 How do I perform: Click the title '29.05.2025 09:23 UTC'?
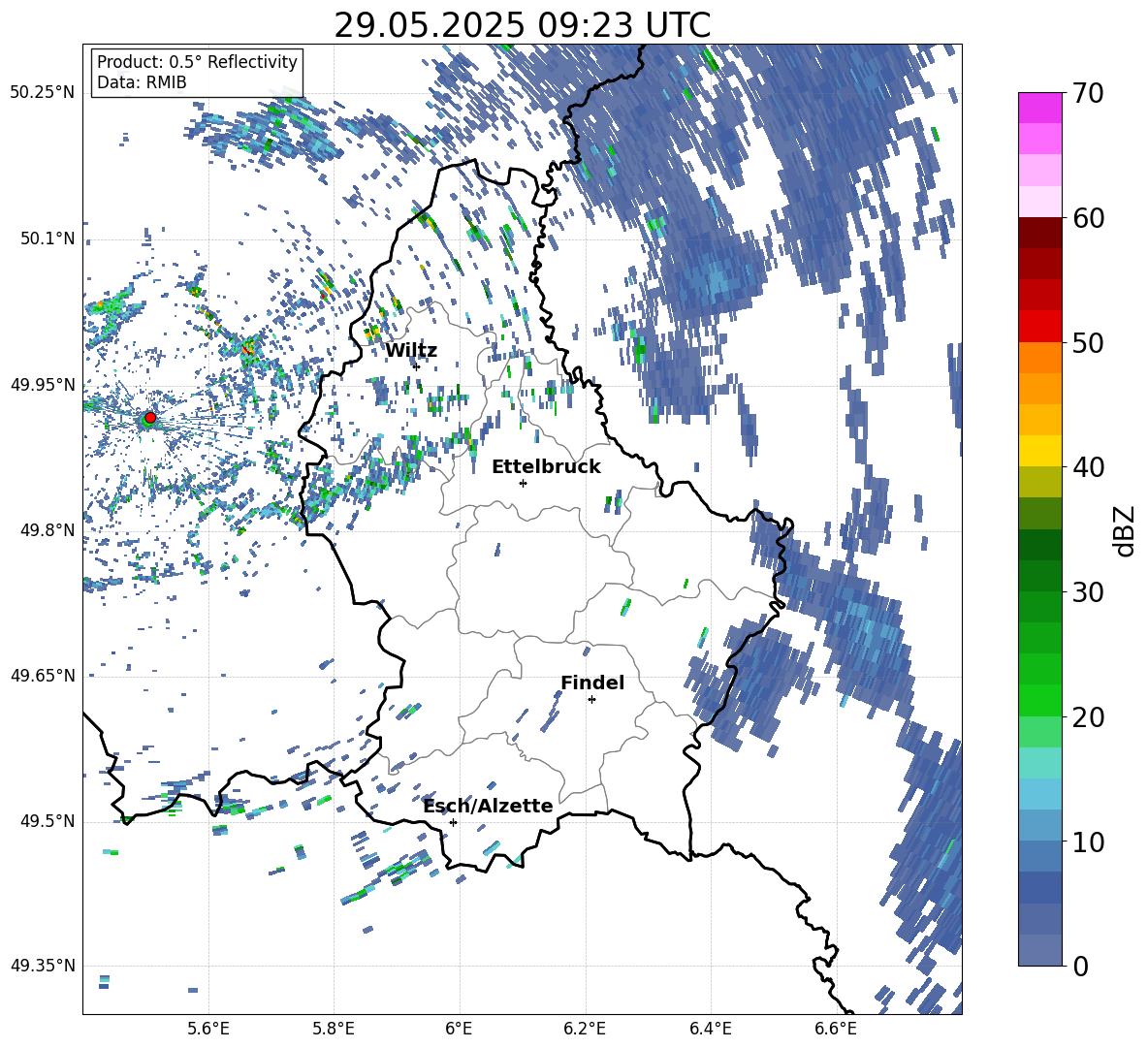pyautogui.click(x=522, y=25)
